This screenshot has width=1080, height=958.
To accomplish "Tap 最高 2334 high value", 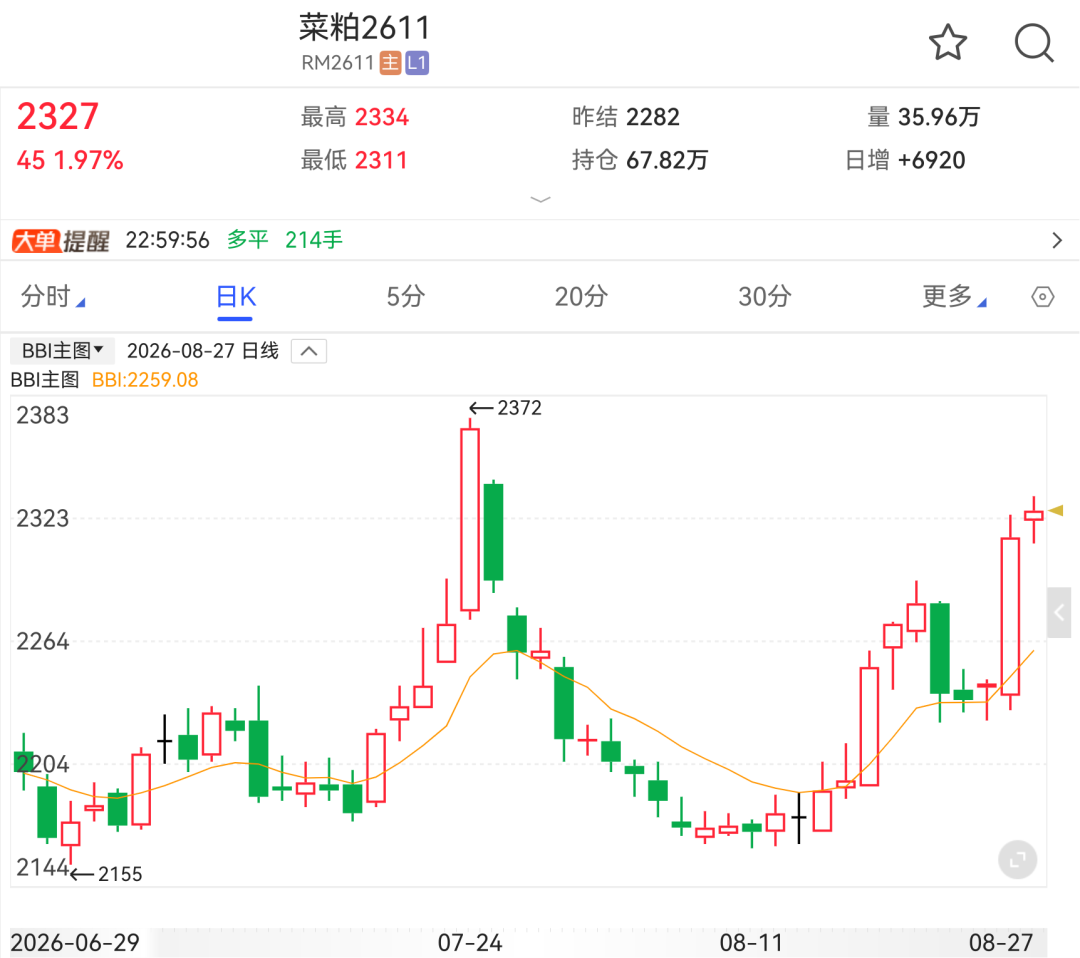I will point(355,117).
